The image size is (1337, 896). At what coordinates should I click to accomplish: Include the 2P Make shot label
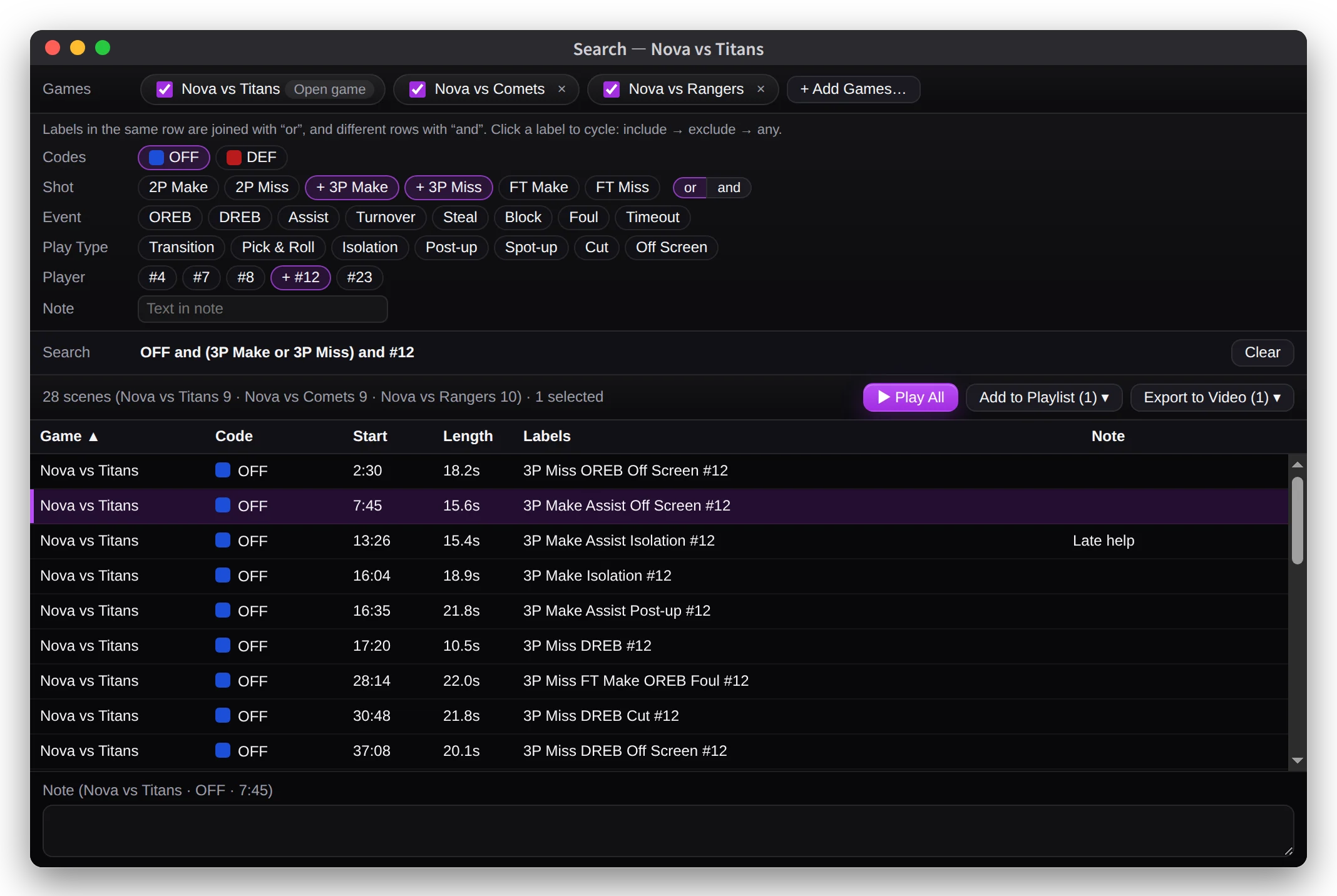tap(178, 187)
